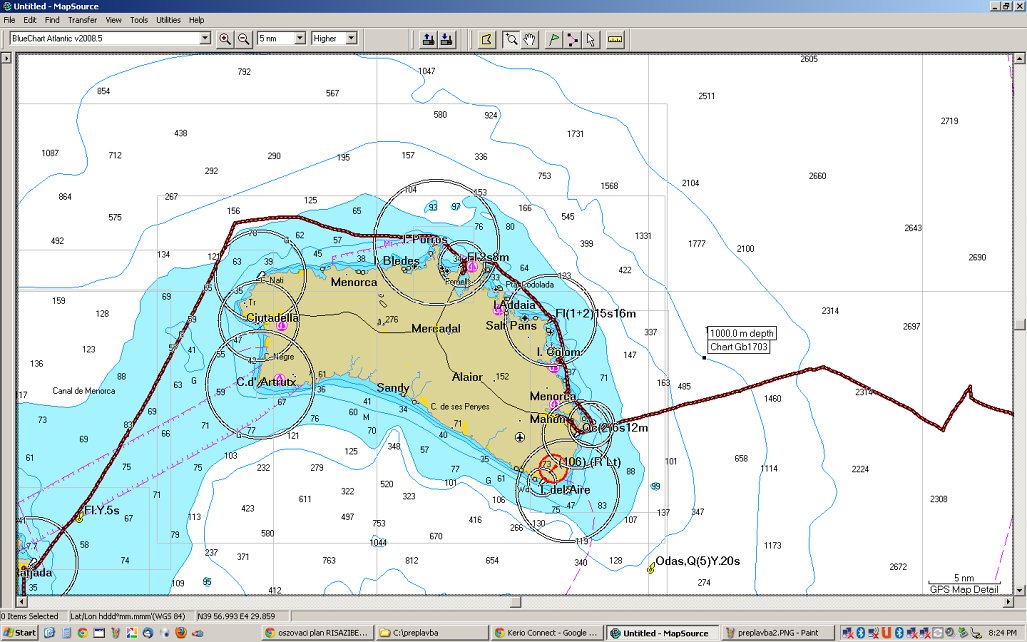Open BlueChart Atlantic map product dropdown

click(x=205, y=38)
